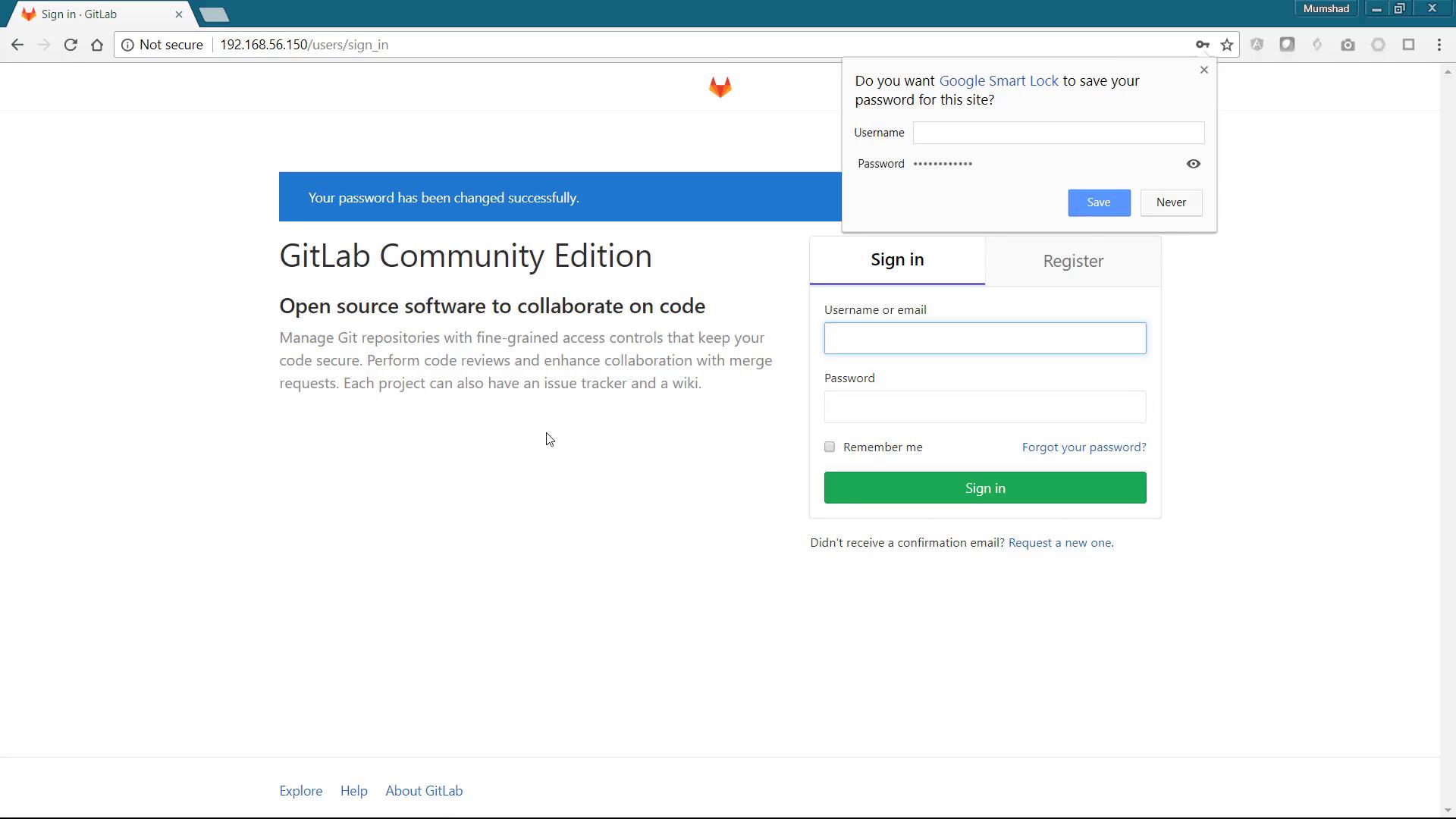Show password with eye icon

pyautogui.click(x=1193, y=164)
